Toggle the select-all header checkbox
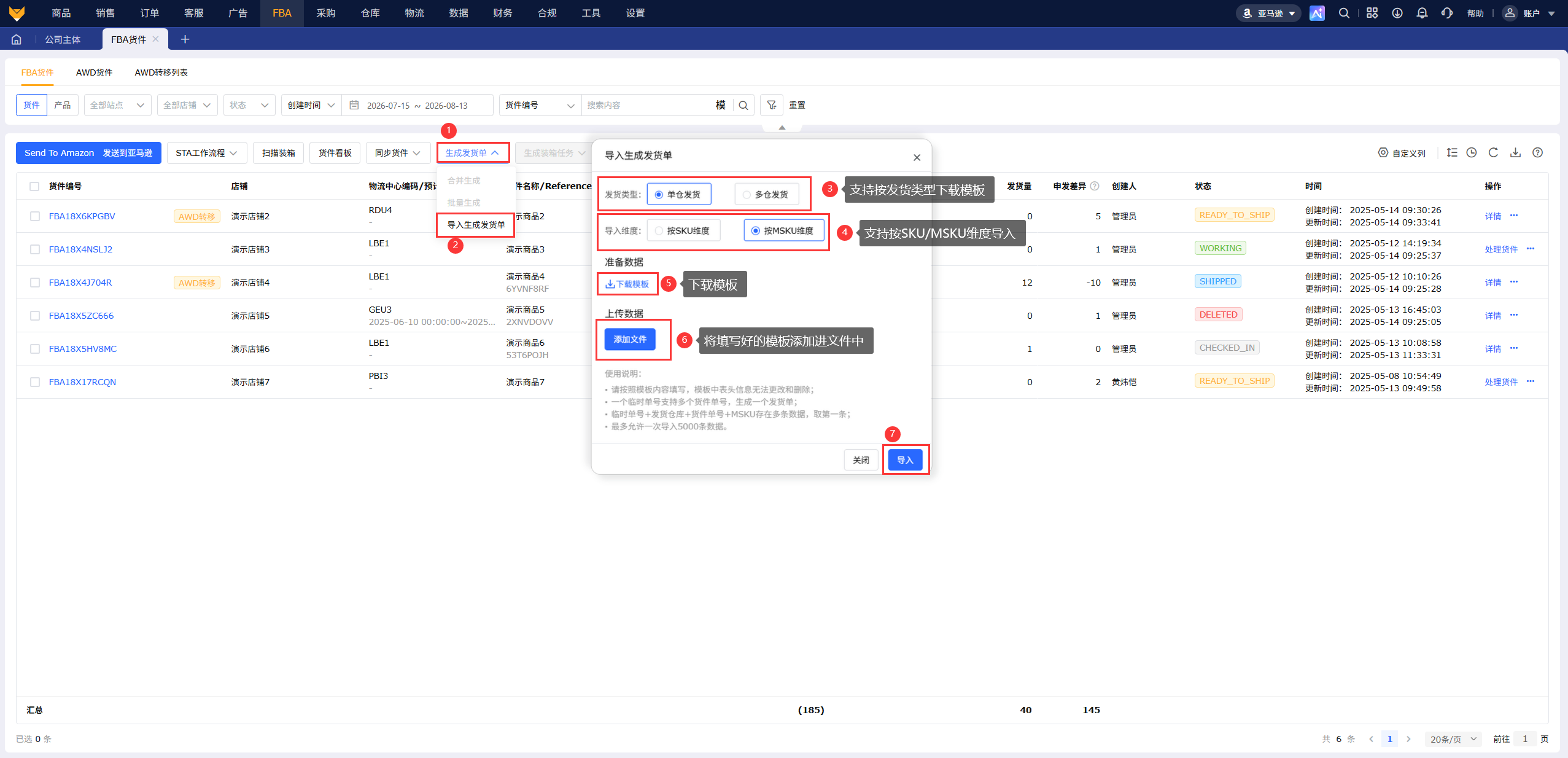 pyautogui.click(x=34, y=186)
